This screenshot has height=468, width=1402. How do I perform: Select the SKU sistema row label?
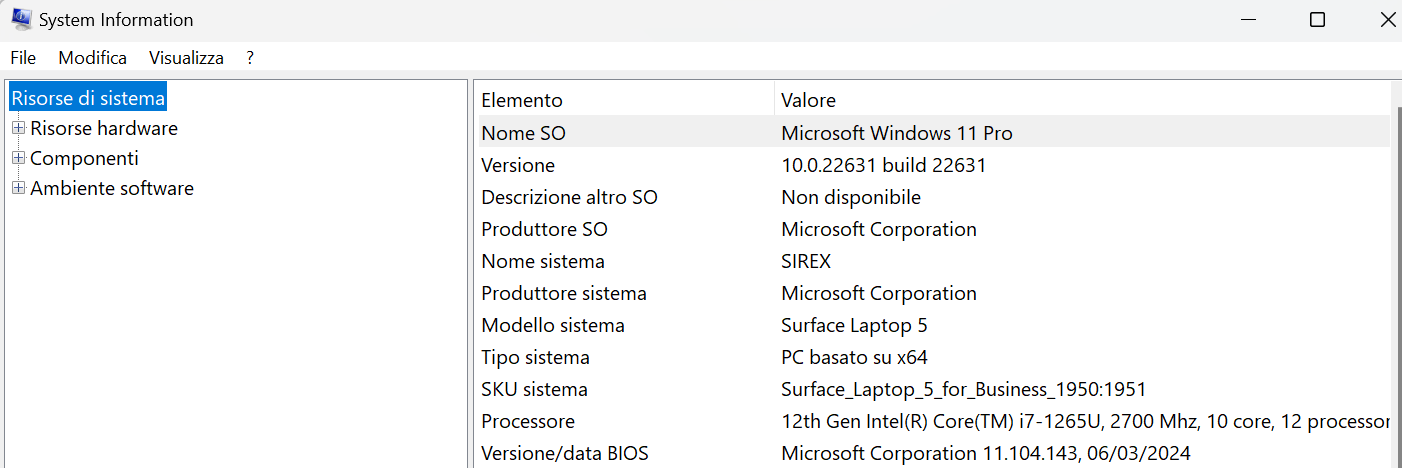click(535, 389)
